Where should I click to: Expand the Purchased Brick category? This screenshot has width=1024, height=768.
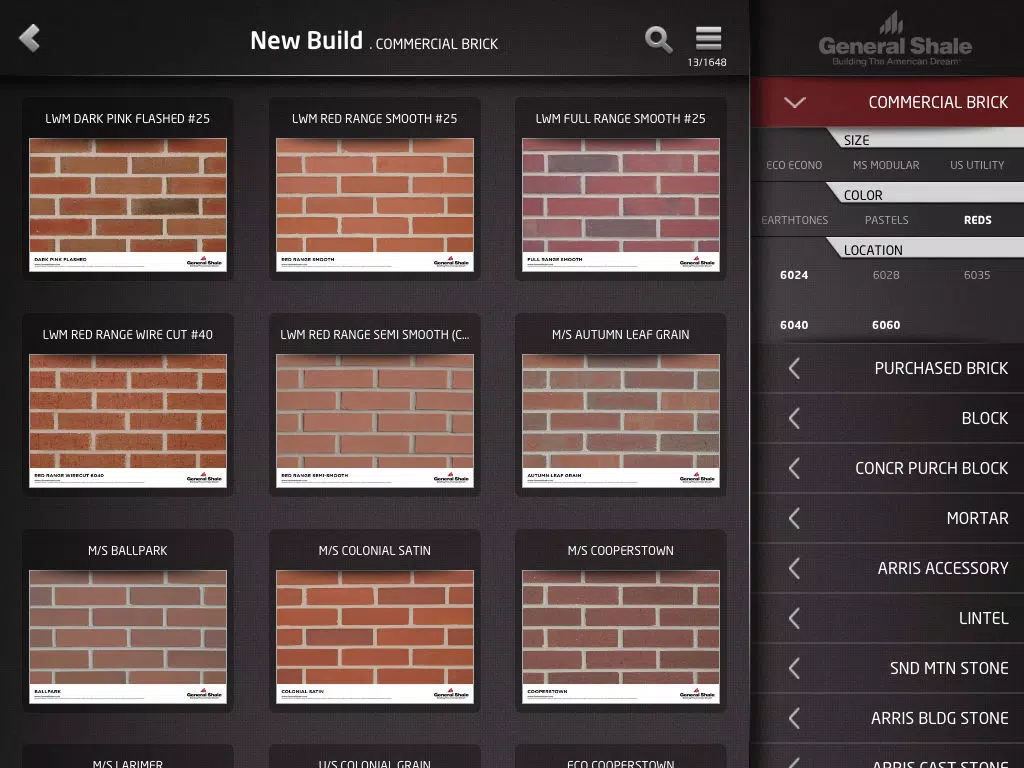pyautogui.click(x=888, y=368)
